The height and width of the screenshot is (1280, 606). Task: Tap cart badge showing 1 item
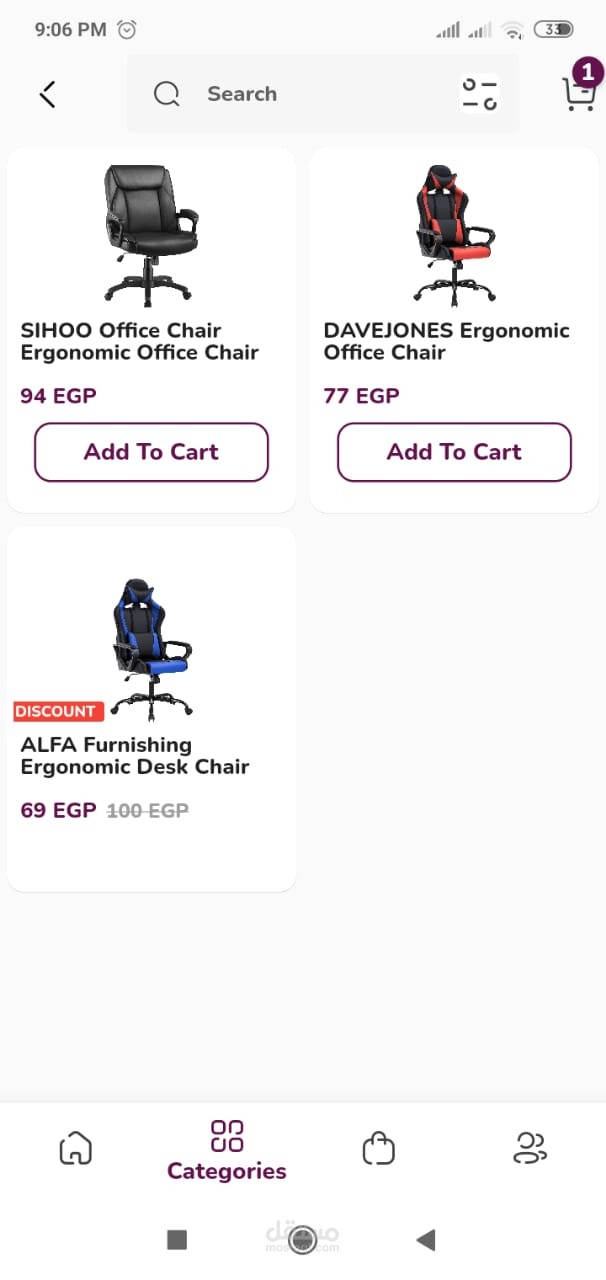588,72
